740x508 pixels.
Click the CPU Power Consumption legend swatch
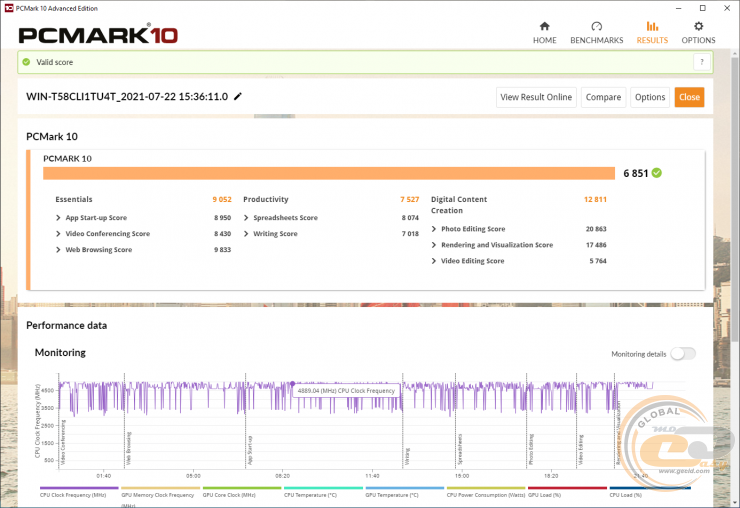point(486,488)
